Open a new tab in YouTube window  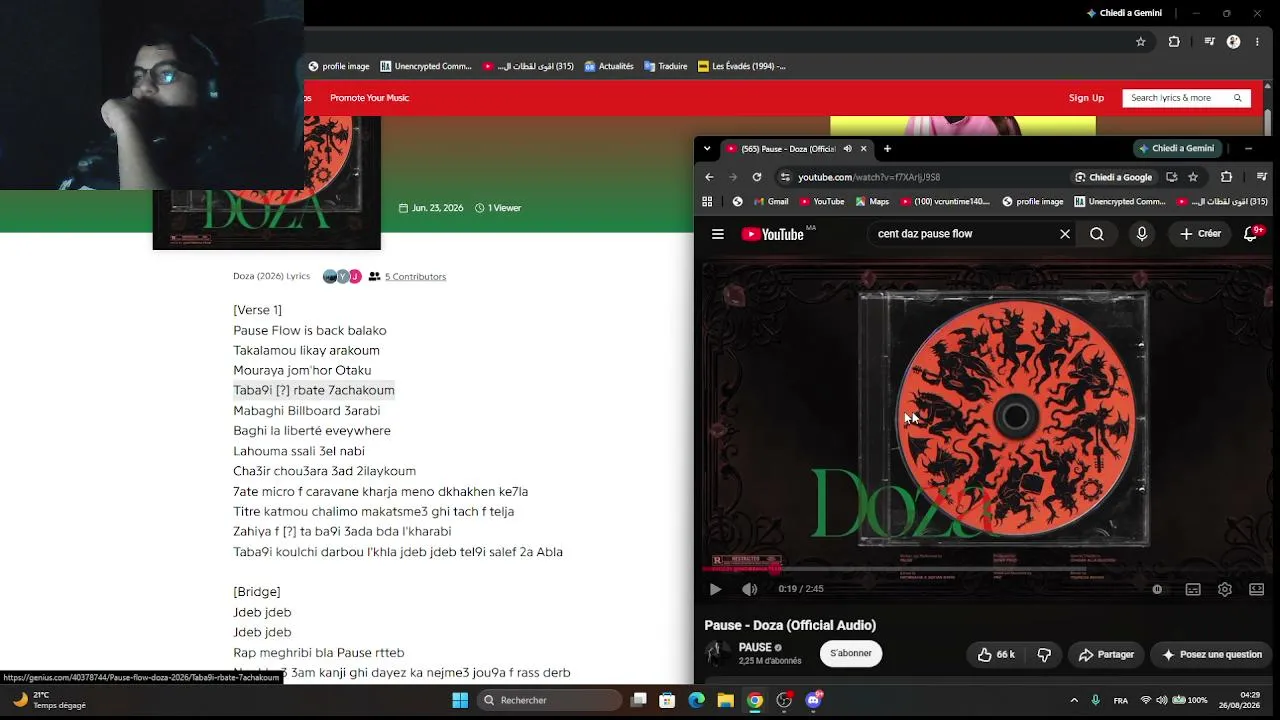[887, 149]
